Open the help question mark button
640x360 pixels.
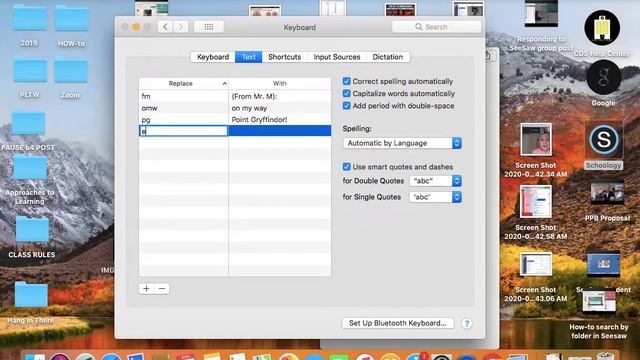[467, 324]
